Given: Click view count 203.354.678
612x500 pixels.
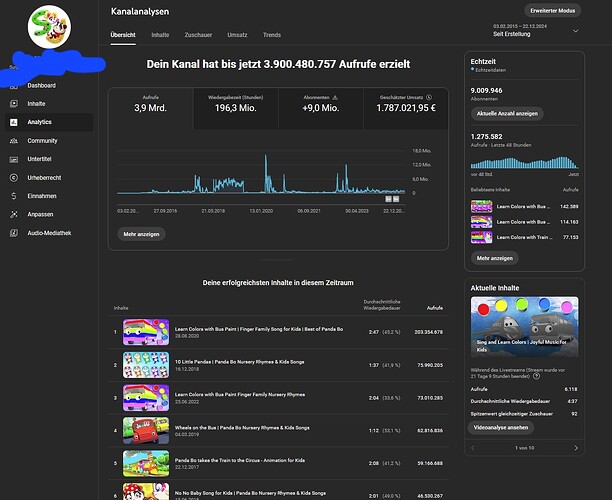Looking at the screenshot, I should 429,332.
